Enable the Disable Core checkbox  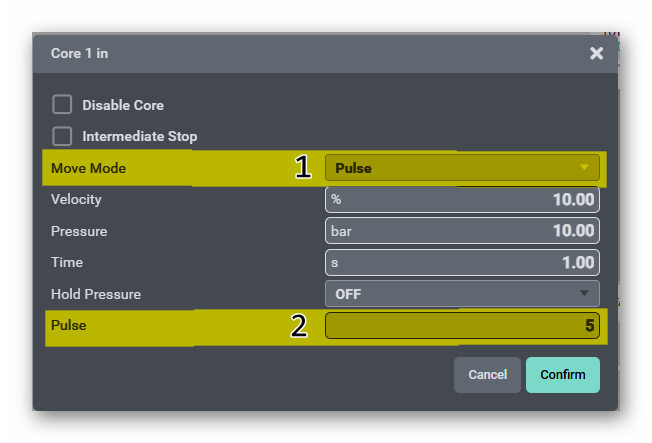coord(62,105)
